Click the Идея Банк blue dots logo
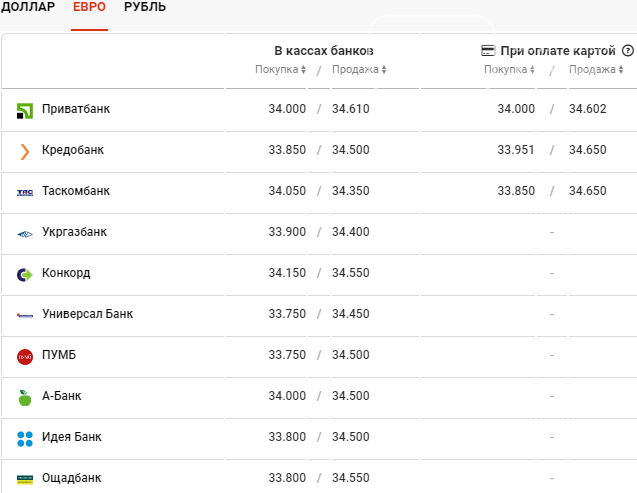 (25, 439)
